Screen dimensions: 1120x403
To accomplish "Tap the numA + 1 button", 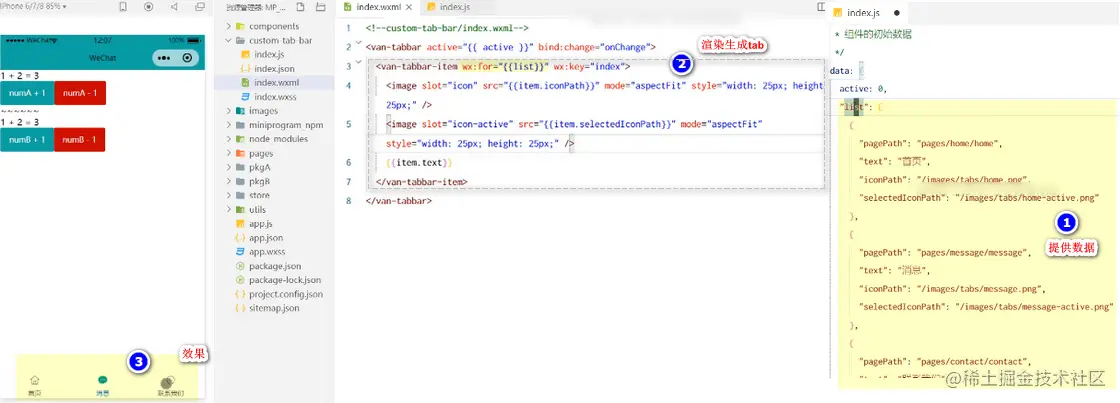I will pos(27,94).
